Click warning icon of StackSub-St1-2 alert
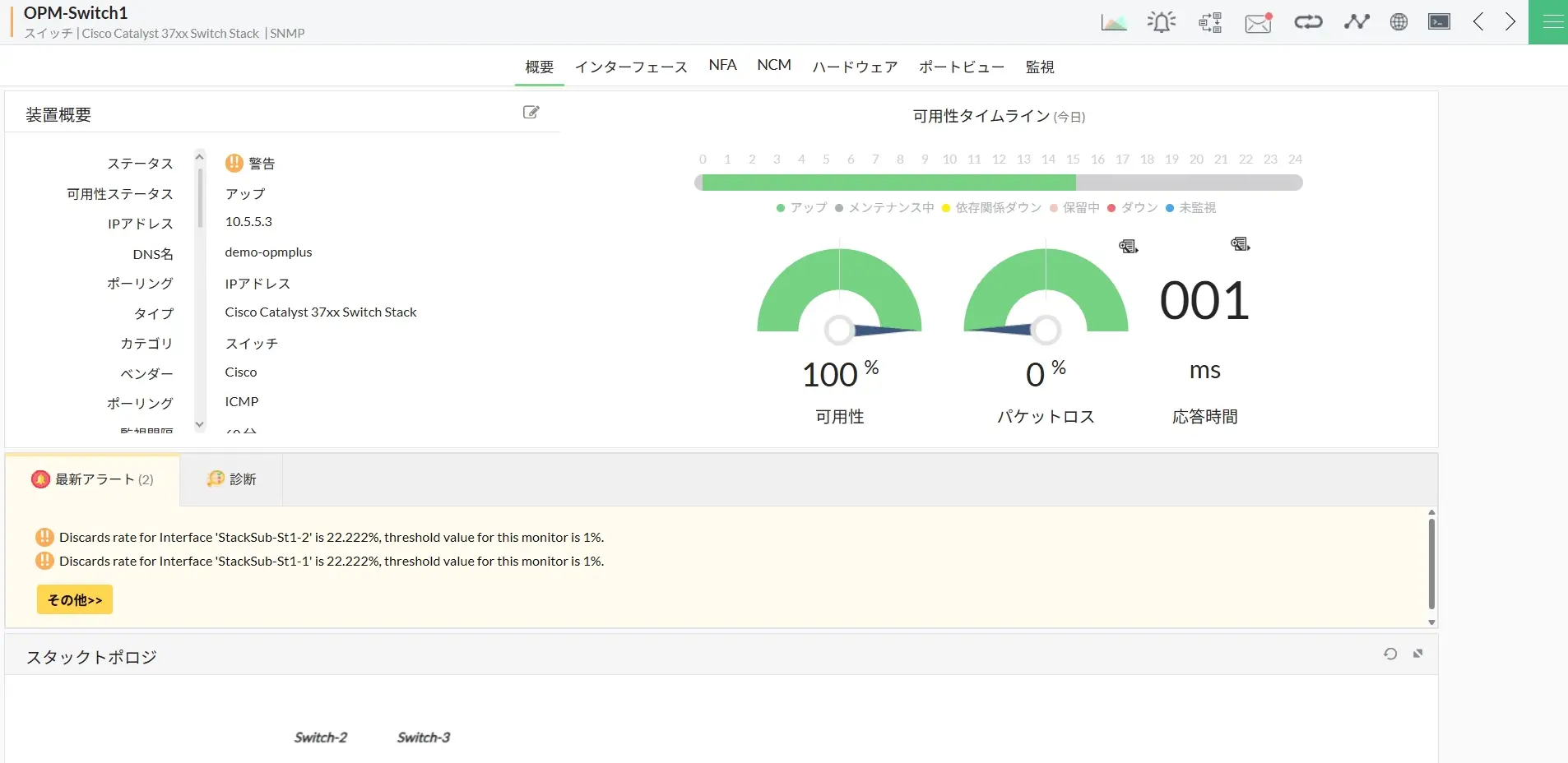The height and width of the screenshot is (763, 1568). [45, 538]
